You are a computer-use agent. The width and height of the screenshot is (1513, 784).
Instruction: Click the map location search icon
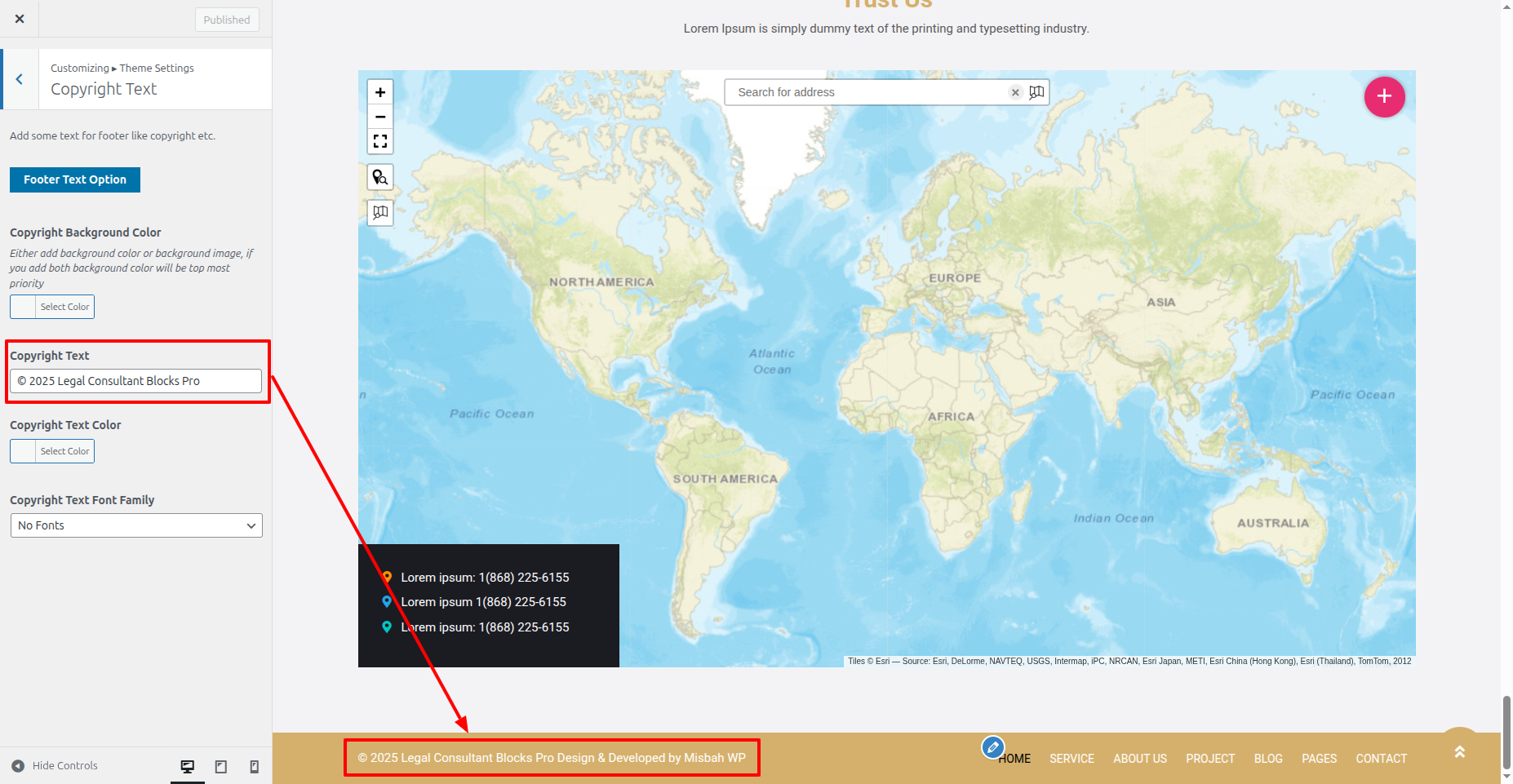pyautogui.click(x=380, y=177)
